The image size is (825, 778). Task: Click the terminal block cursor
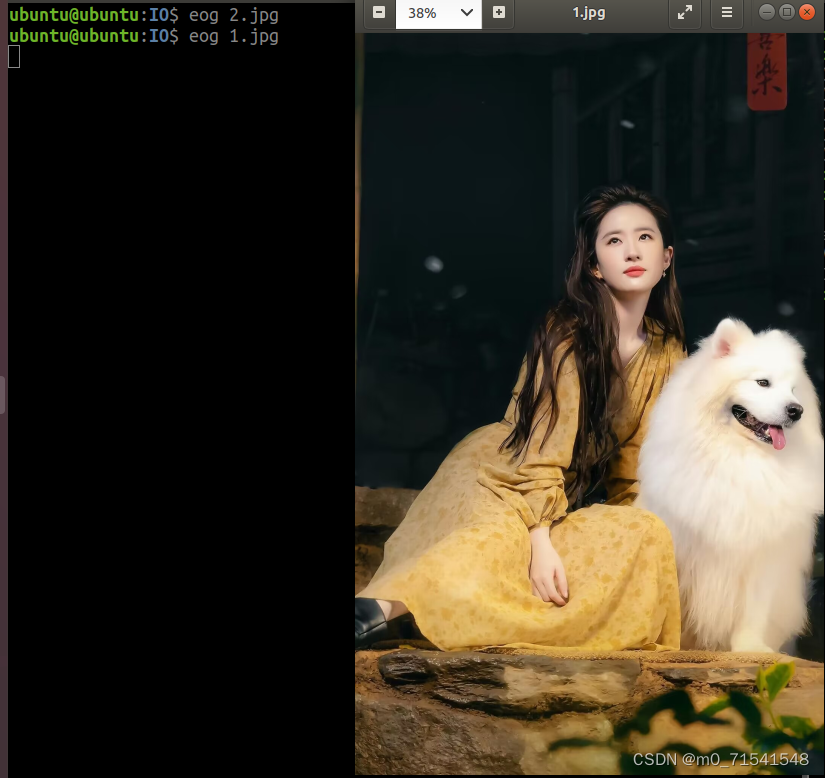[12, 57]
